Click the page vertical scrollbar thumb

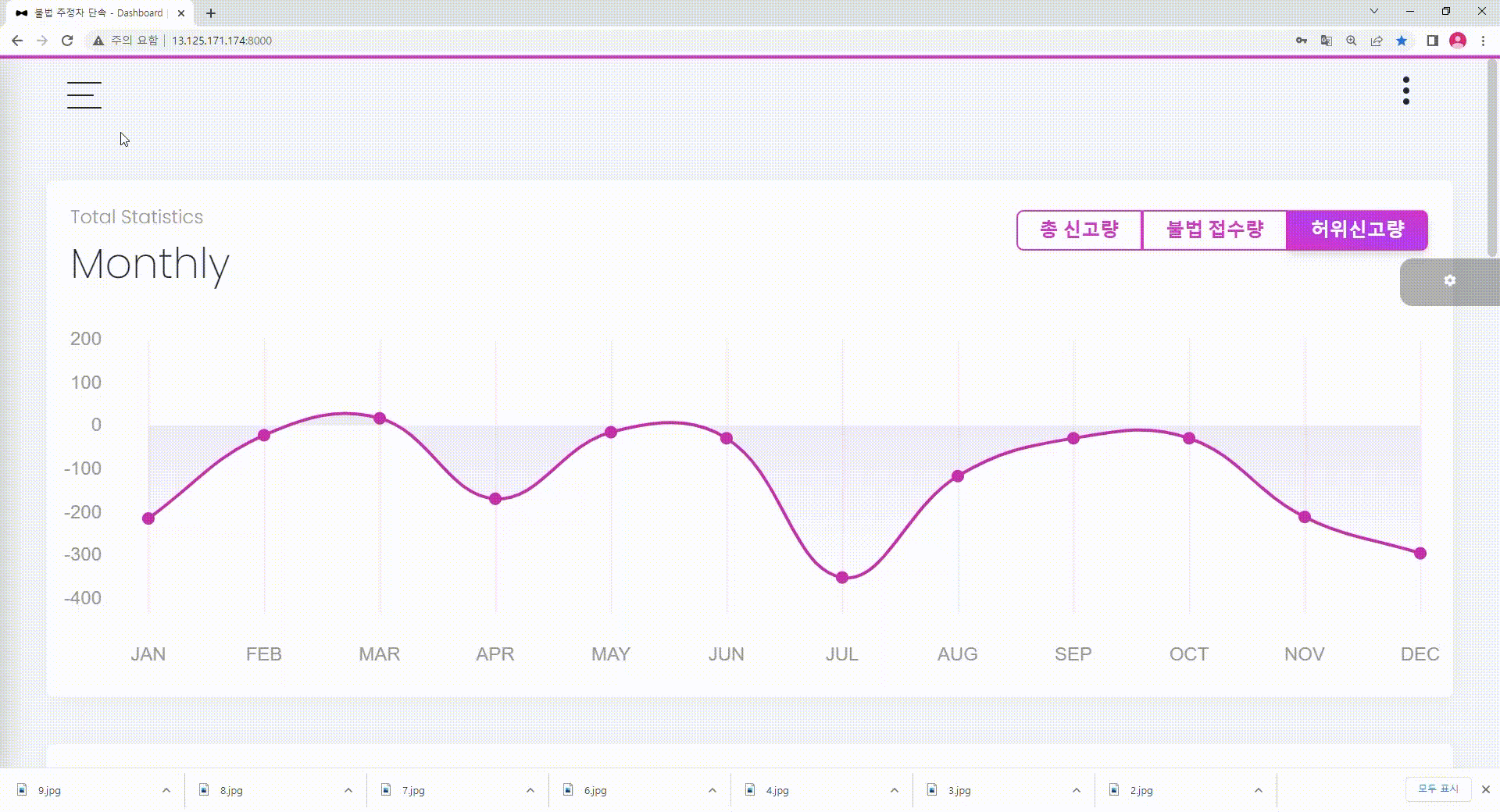click(x=1493, y=156)
